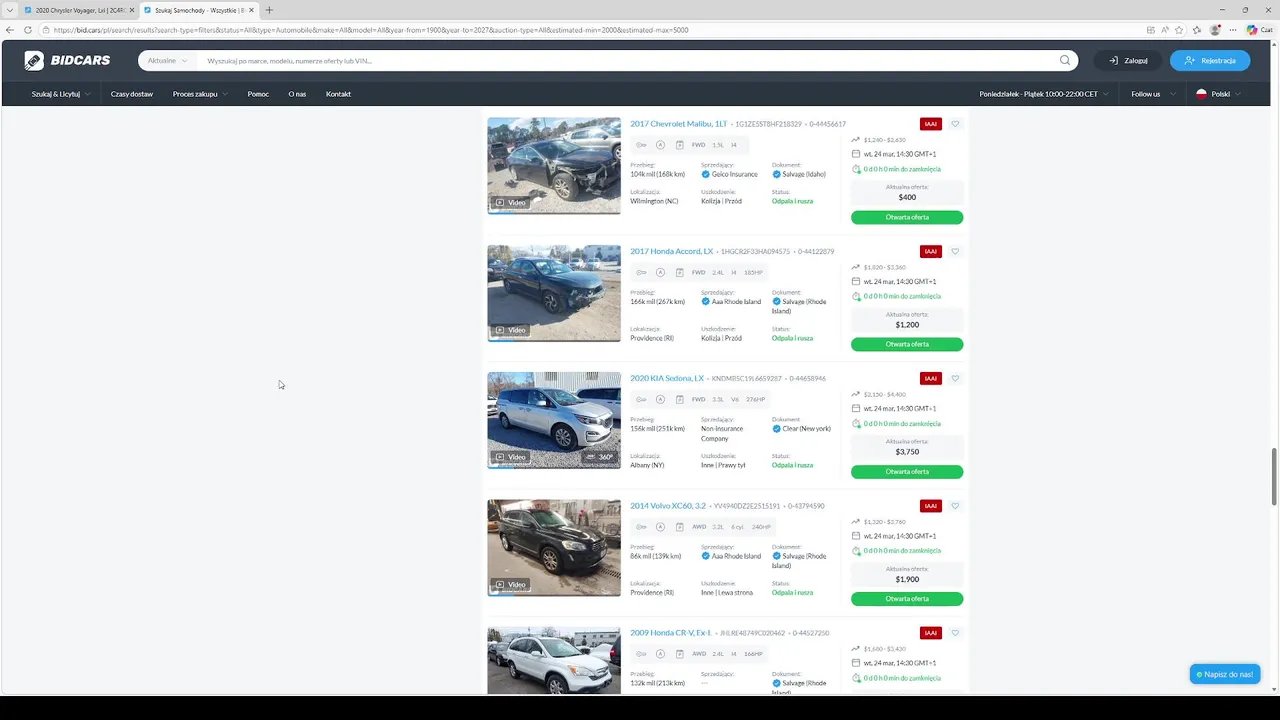Click IAAI badge on Volvo XC60 listing
Image resolution: width=1280 pixels, height=720 pixels.
pos(931,506)
